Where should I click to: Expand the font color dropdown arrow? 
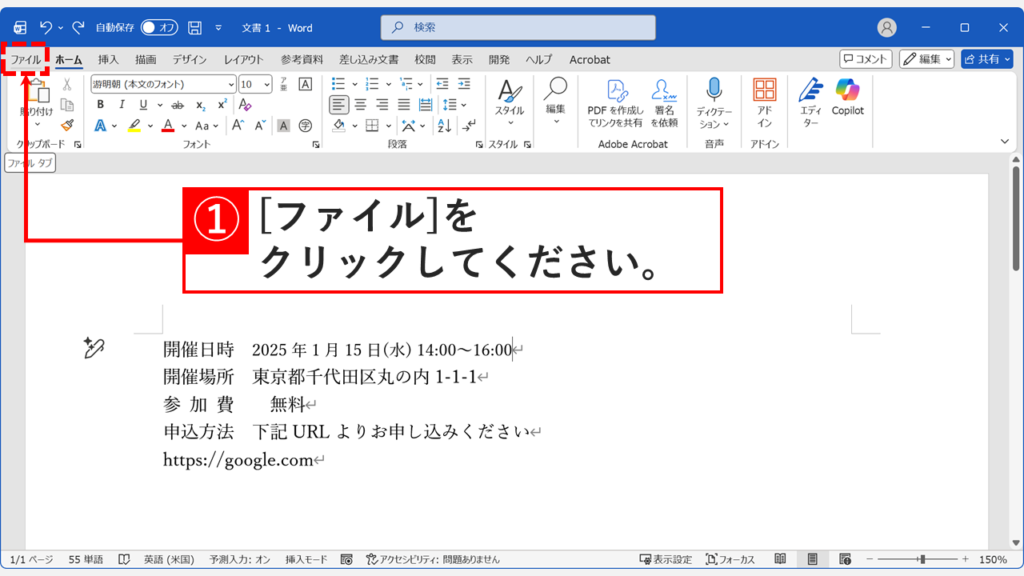pos(182,125)
